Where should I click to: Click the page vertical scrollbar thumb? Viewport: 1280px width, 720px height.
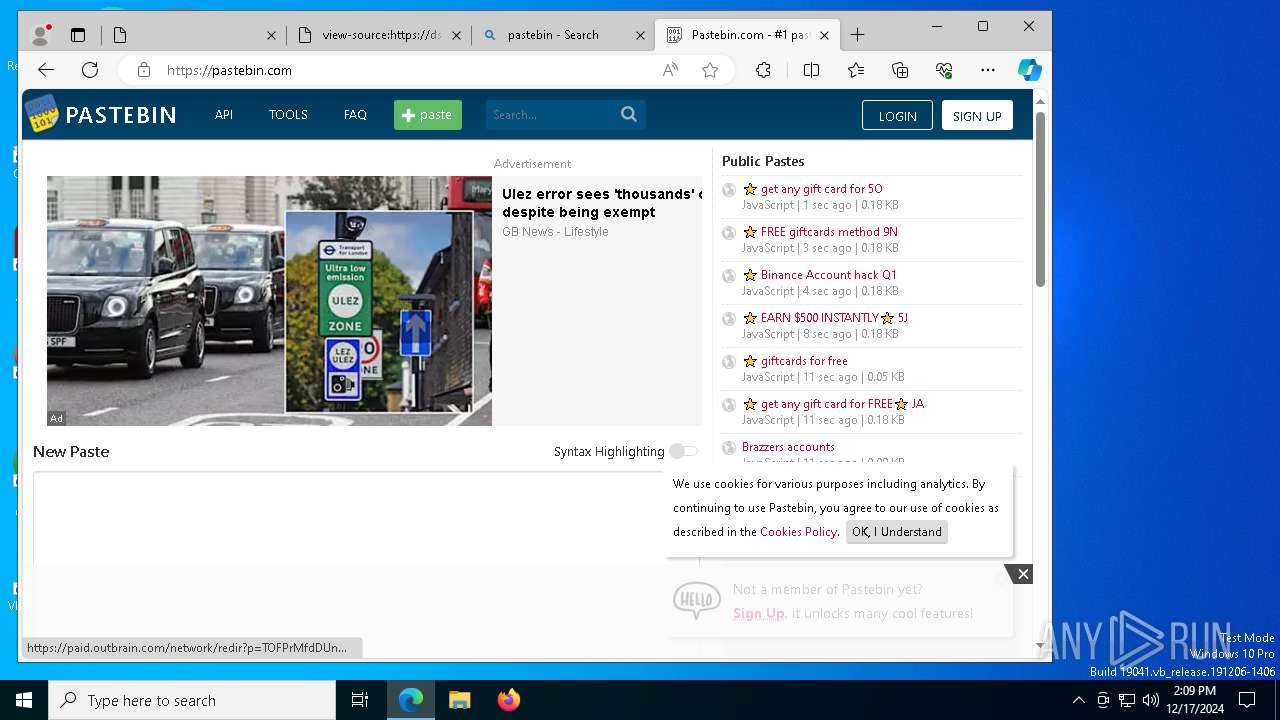click(x=1040, y=200)
